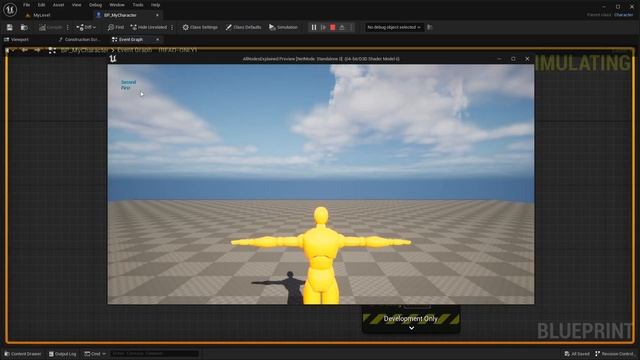Close the game preview window
The image size is (640, 360).
[x=527, y=59]
